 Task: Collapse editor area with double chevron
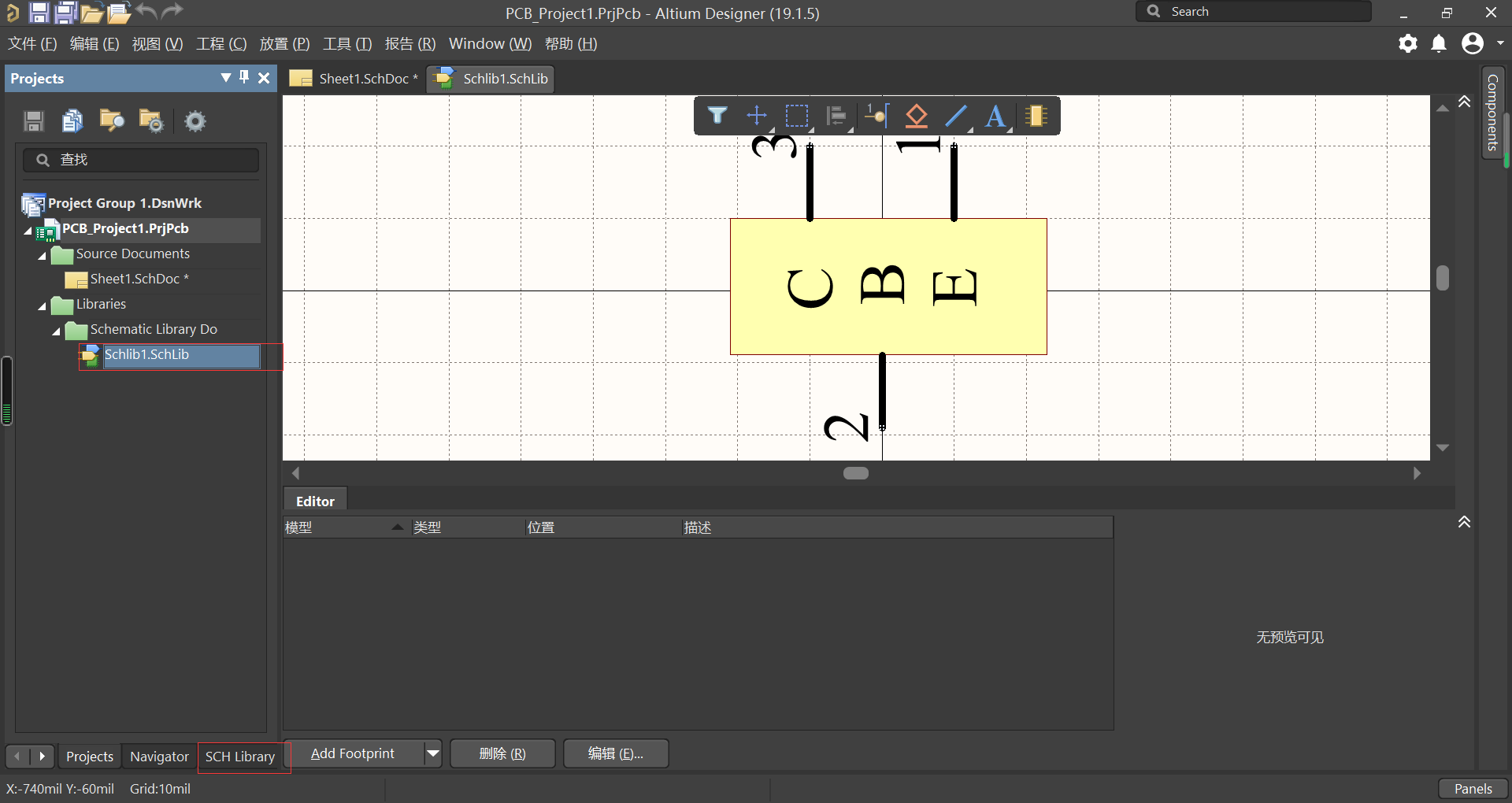click(1465, 102)
